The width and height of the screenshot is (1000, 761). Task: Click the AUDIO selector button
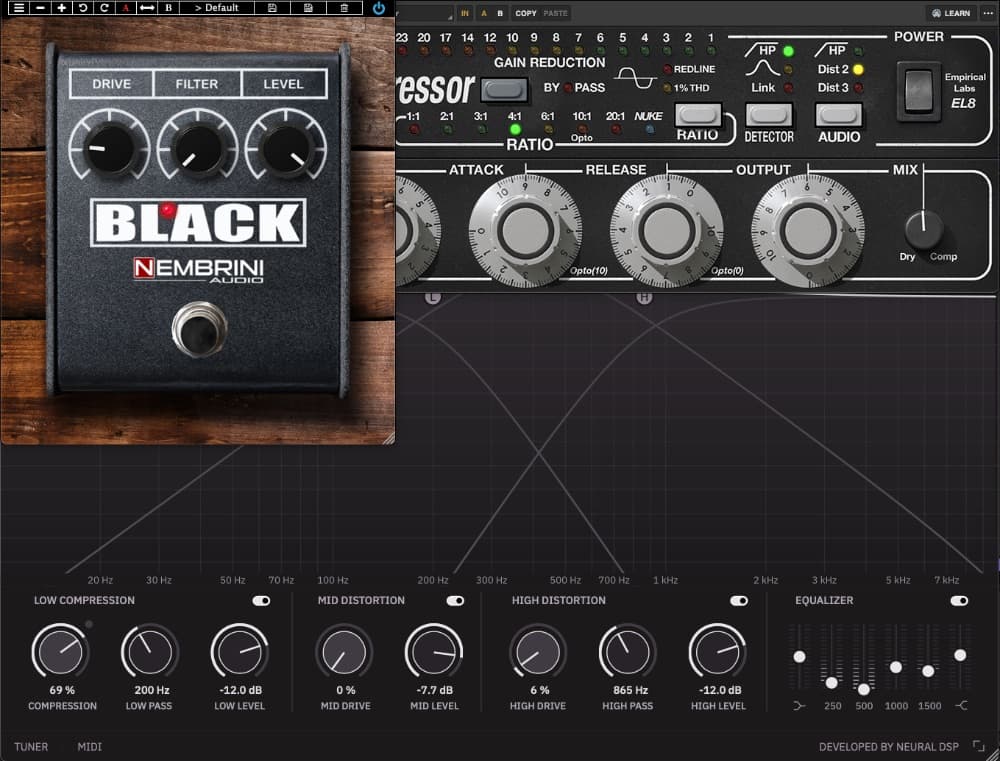839,114
